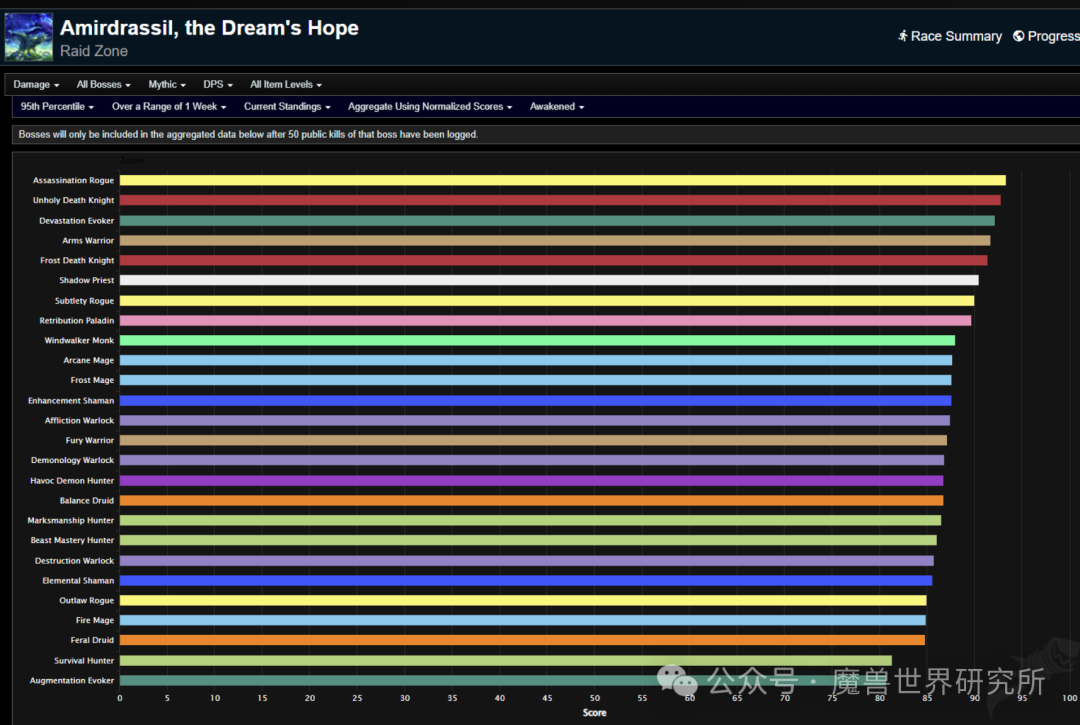1080x725 pixels.
Task: Click the Affliction Warlock bar
Action: pyautogui.click(x=535, y=420)
